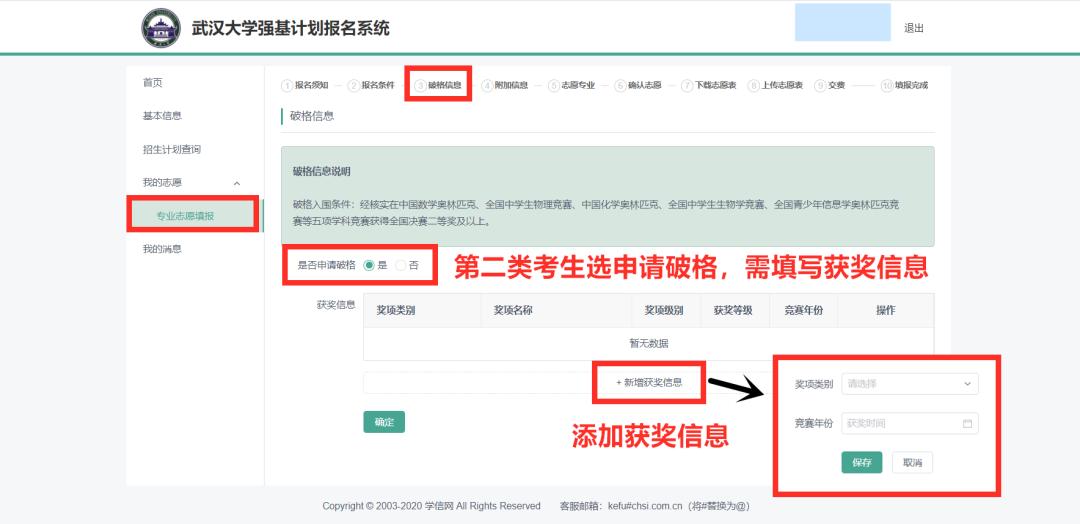Image resolution: width=1080 pixels, height=524 pixels.
Task: Click the 奖项级别 column header
Action: click(664, 311)
